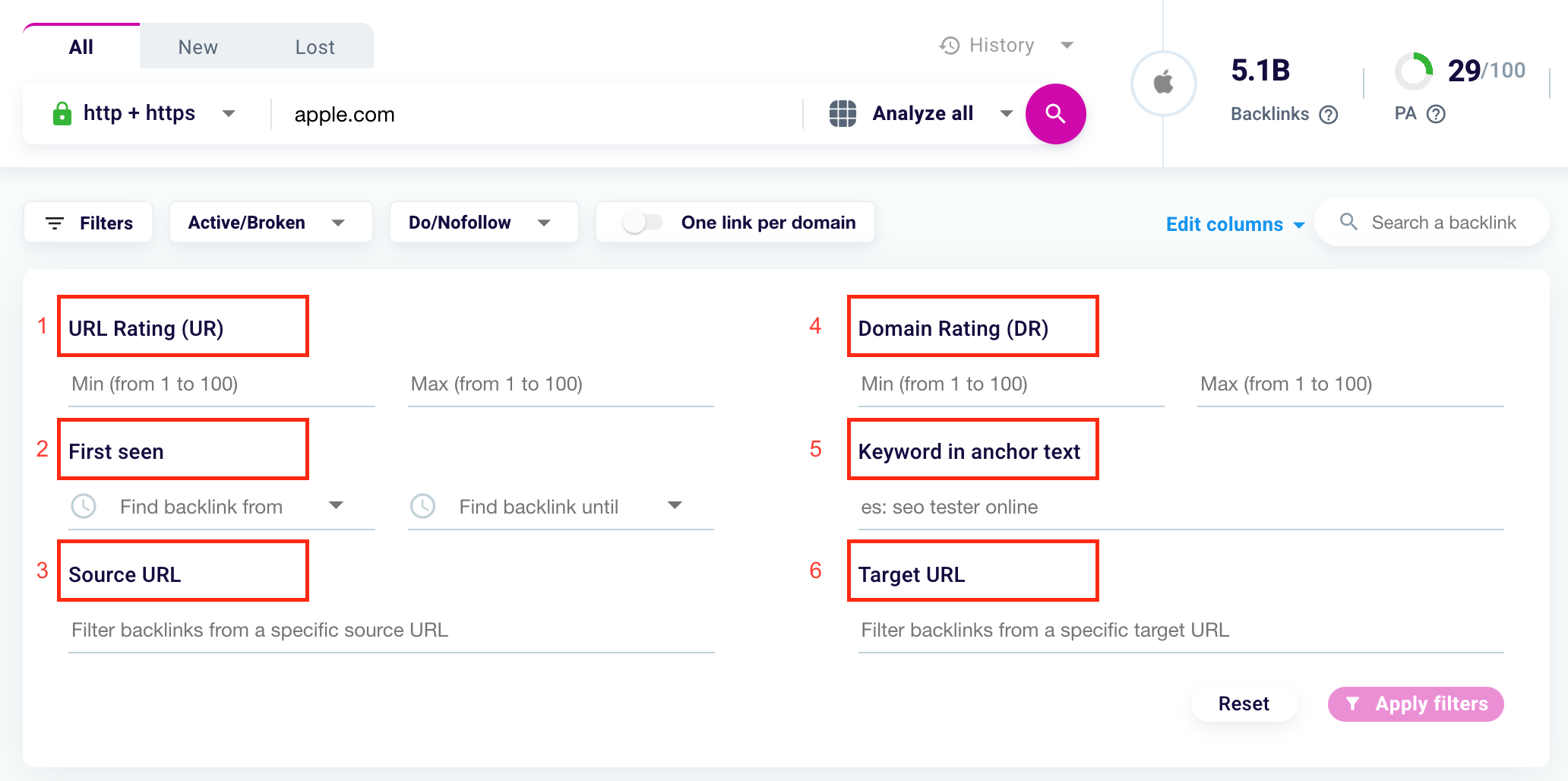Click the Reset button
The height and width of the screenshot is (781, 1568).
[1243, 704]
